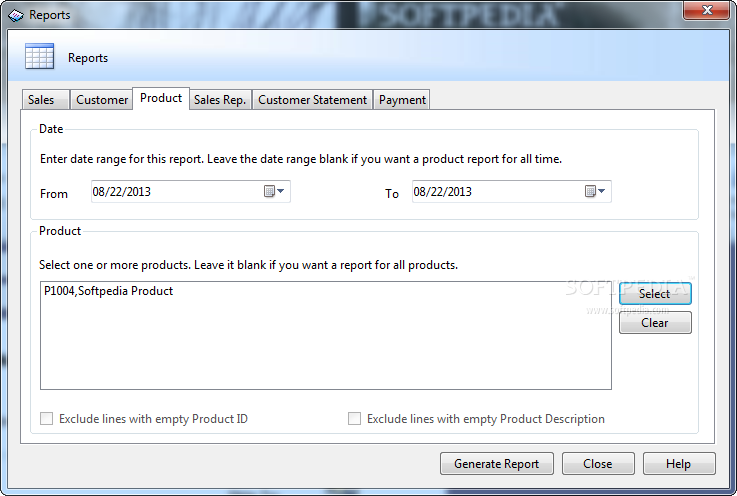The image size is (737, 496).
Task: Switch to the Payment tab
Action: [x=402, y=100]
